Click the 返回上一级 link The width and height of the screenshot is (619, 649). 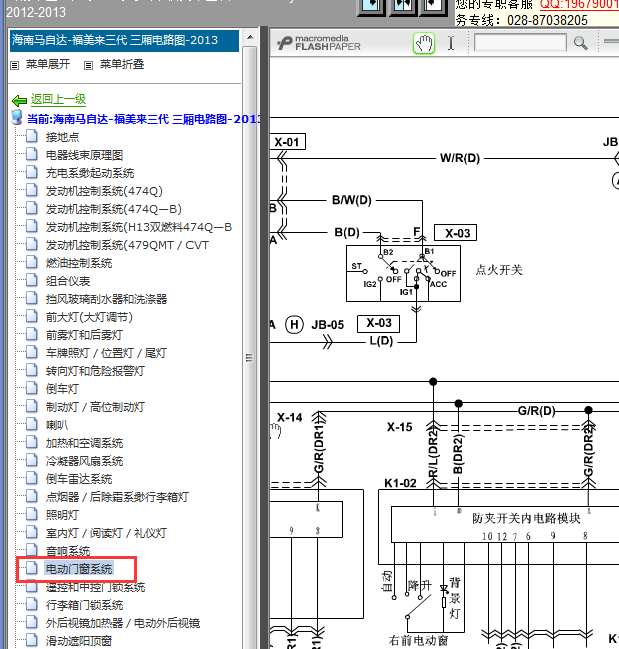point(58,99)
